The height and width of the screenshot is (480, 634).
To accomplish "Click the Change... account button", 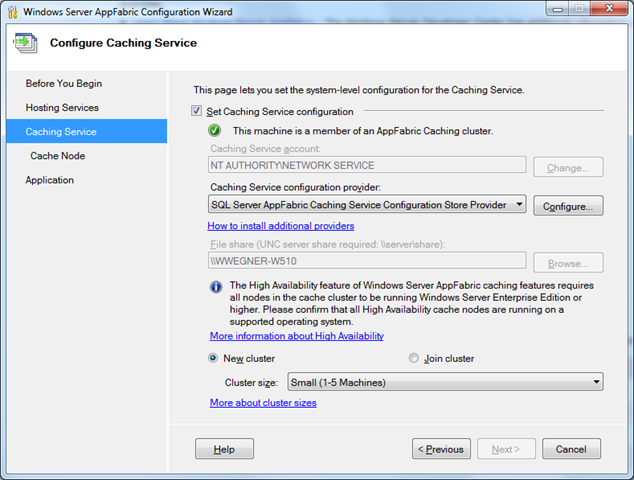I will pyautogui.click(x=568, y=167).
